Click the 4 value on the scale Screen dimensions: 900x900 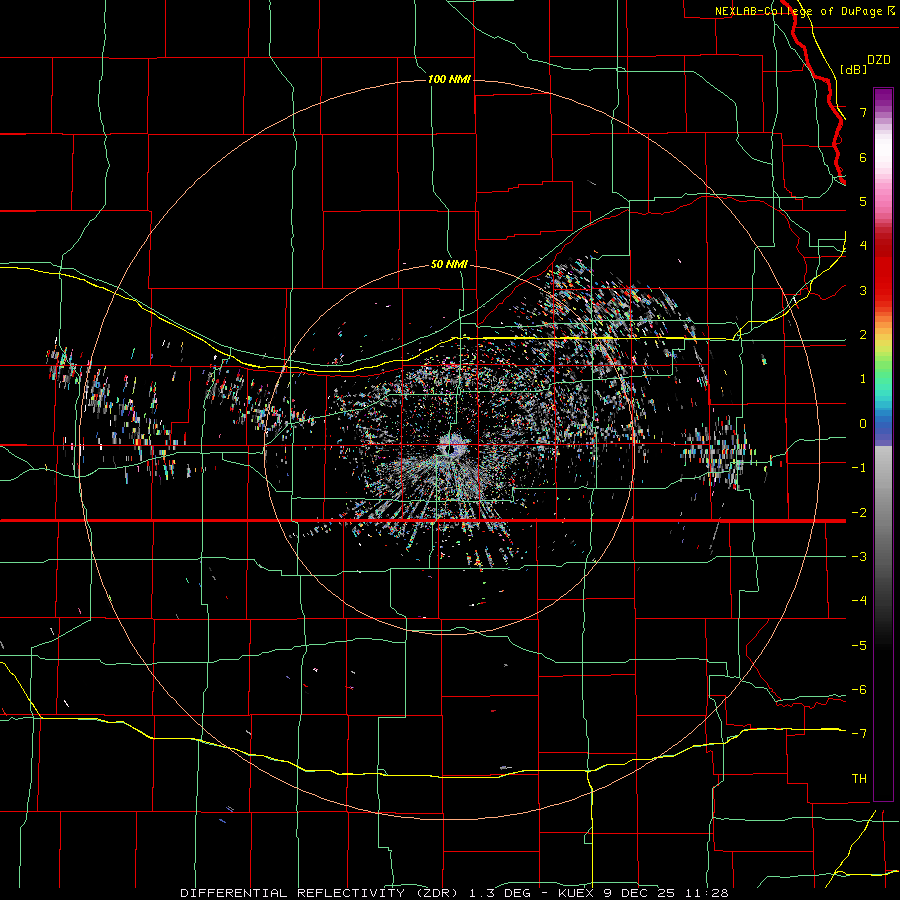(863, 246)
